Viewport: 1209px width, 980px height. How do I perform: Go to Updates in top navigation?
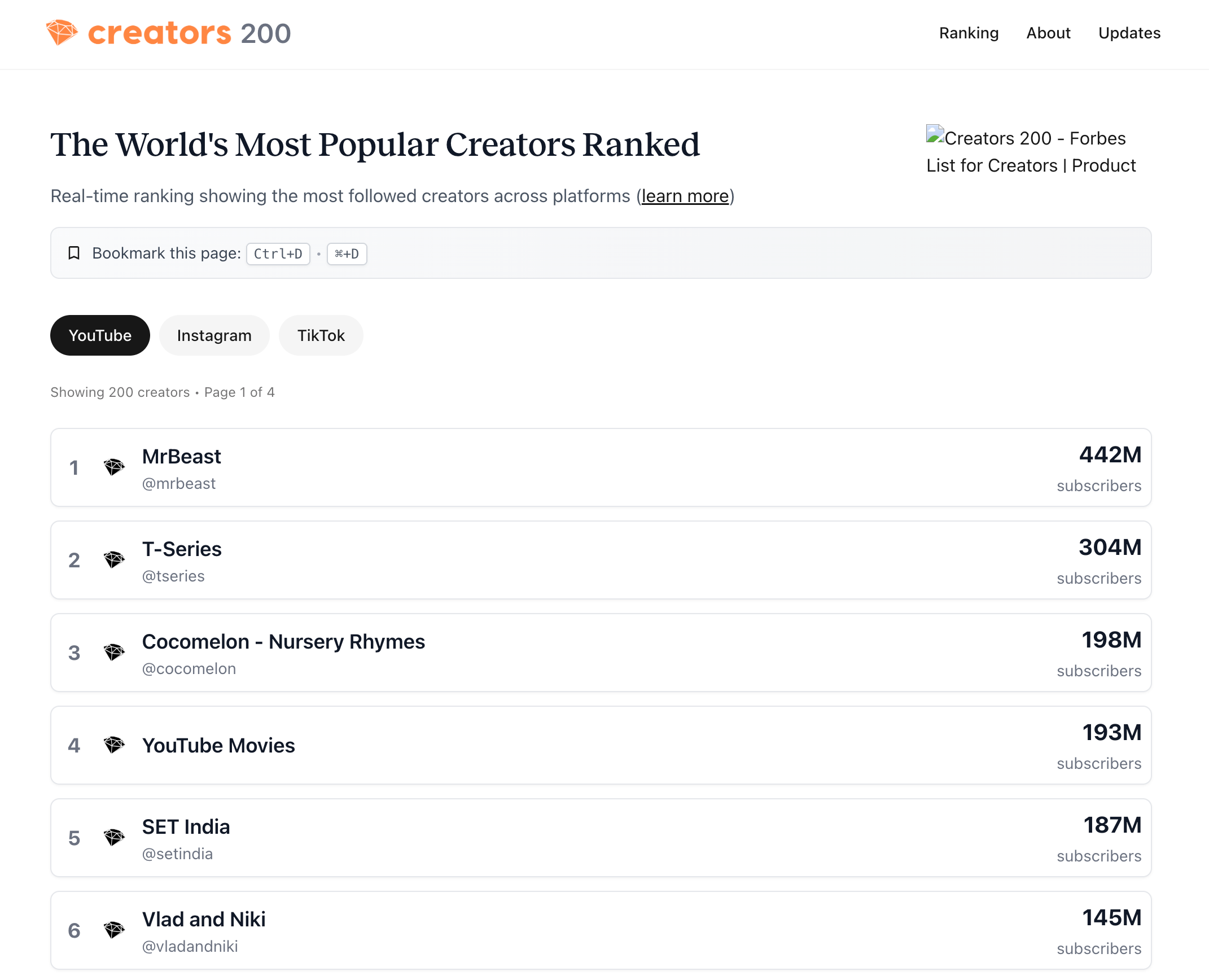point(1129,33)
